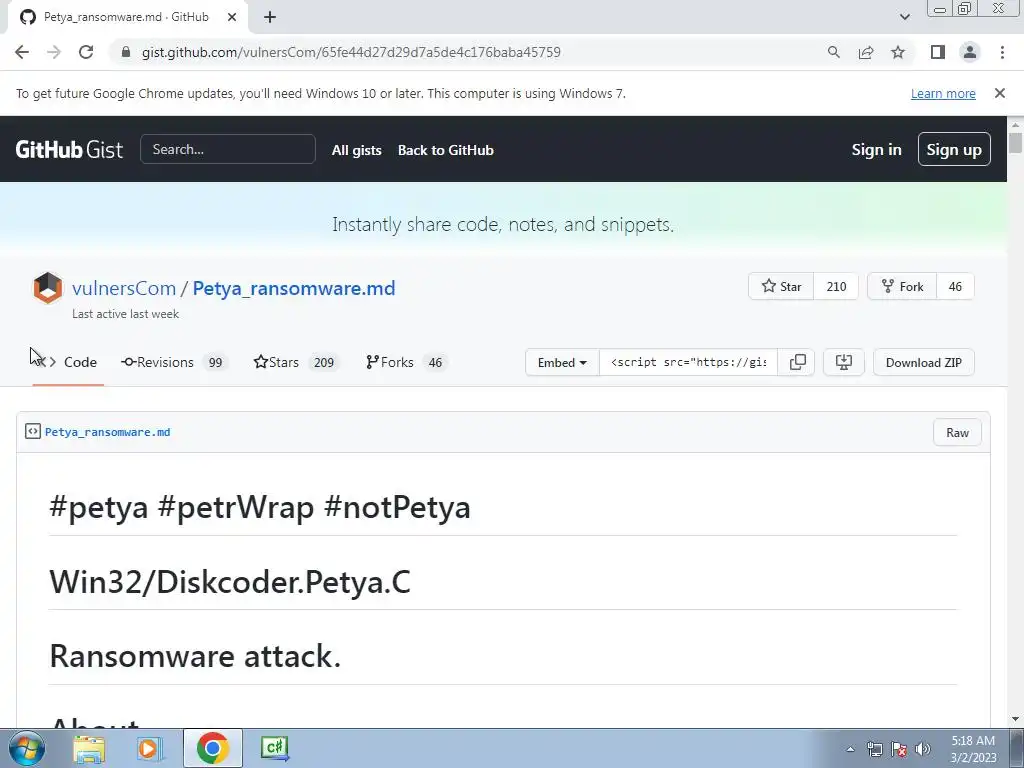
Task: Click the Sign up button
Action: point(954,150)
